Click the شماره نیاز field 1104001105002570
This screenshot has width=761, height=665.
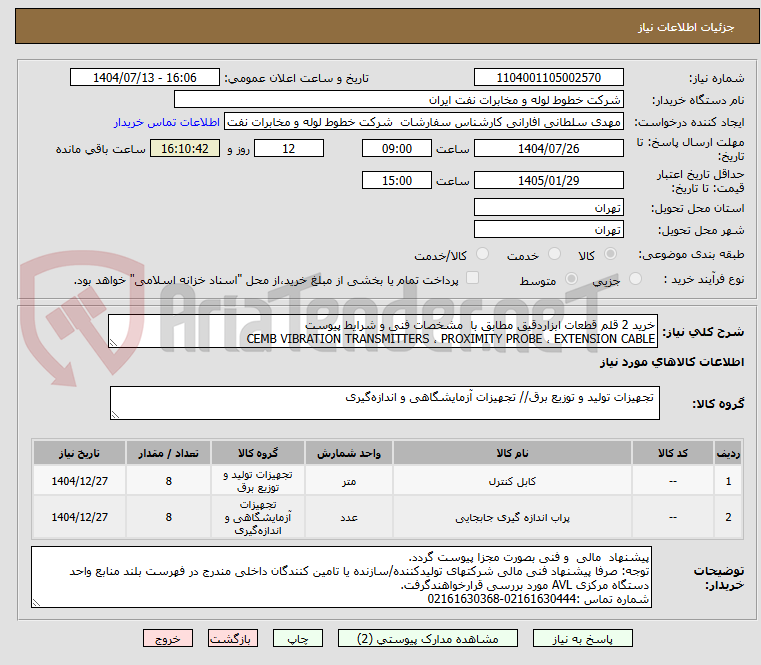point(548,77)
